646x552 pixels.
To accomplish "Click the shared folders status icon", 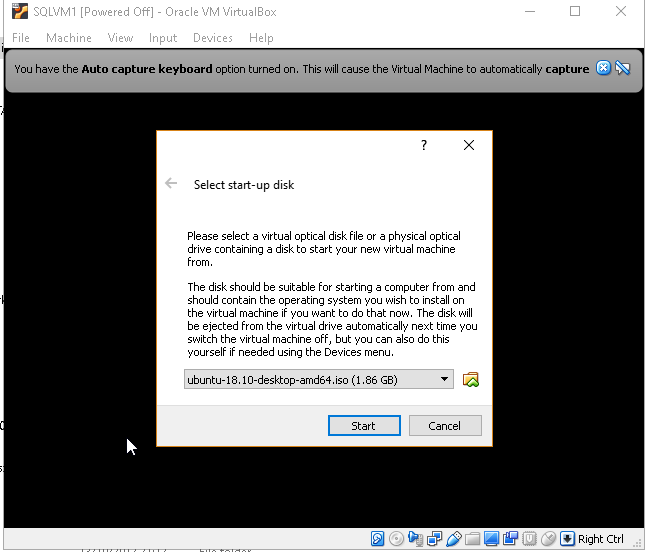I will coord(472,539).
